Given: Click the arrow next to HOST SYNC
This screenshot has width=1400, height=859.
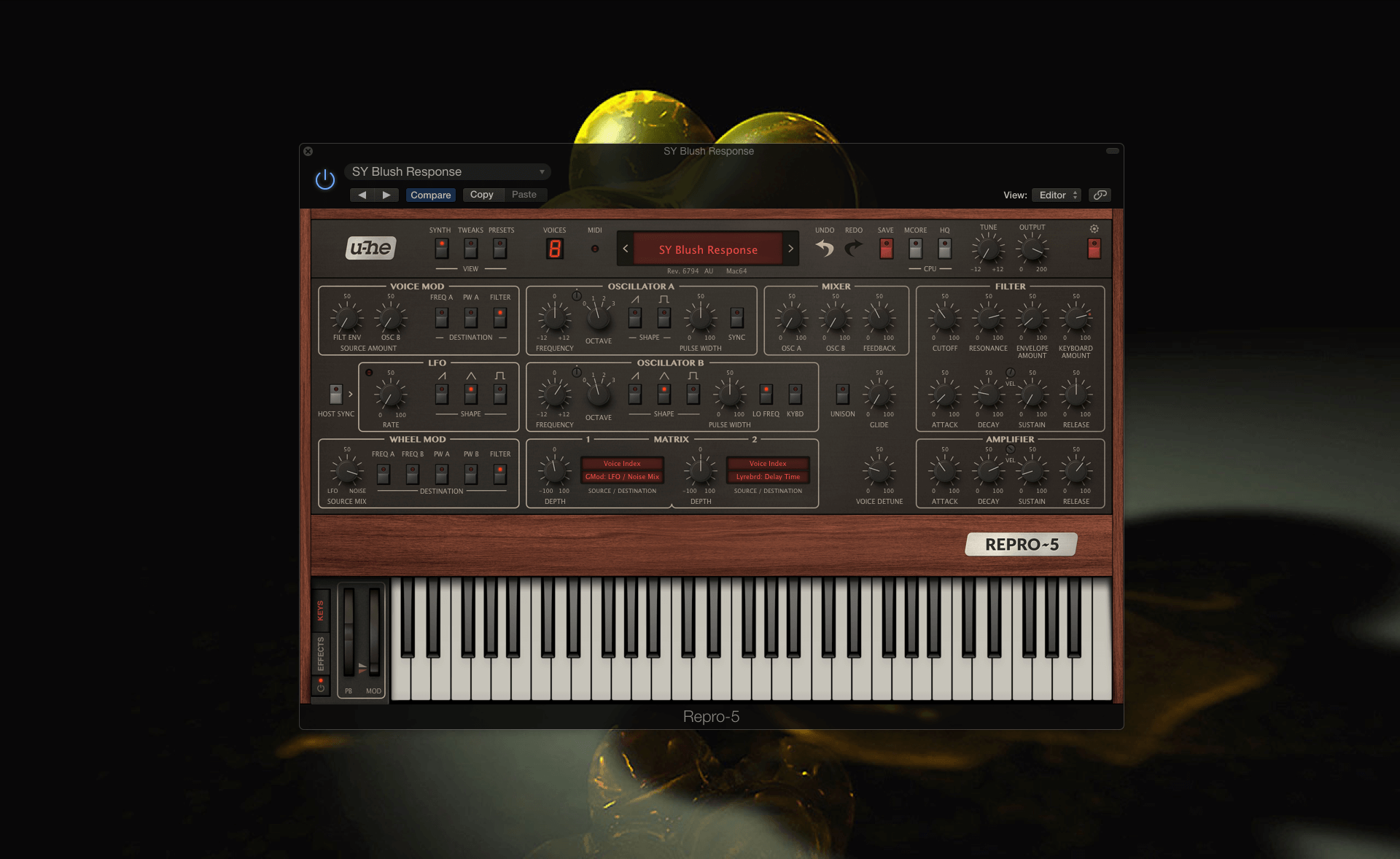Looking at the screenshot, I should 350,394.
